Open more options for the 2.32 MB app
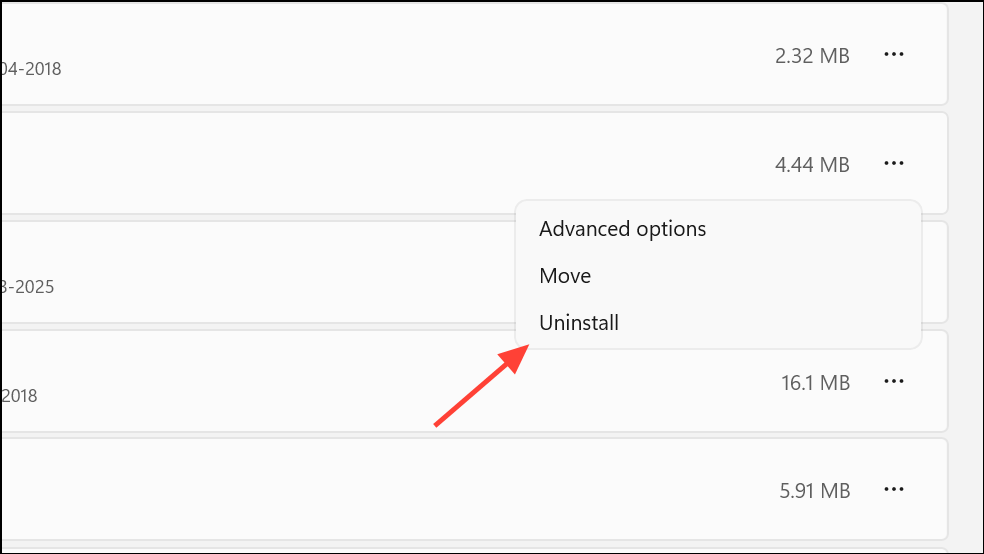The height and width of the screenshot is (554, 984). coord(894,55)
